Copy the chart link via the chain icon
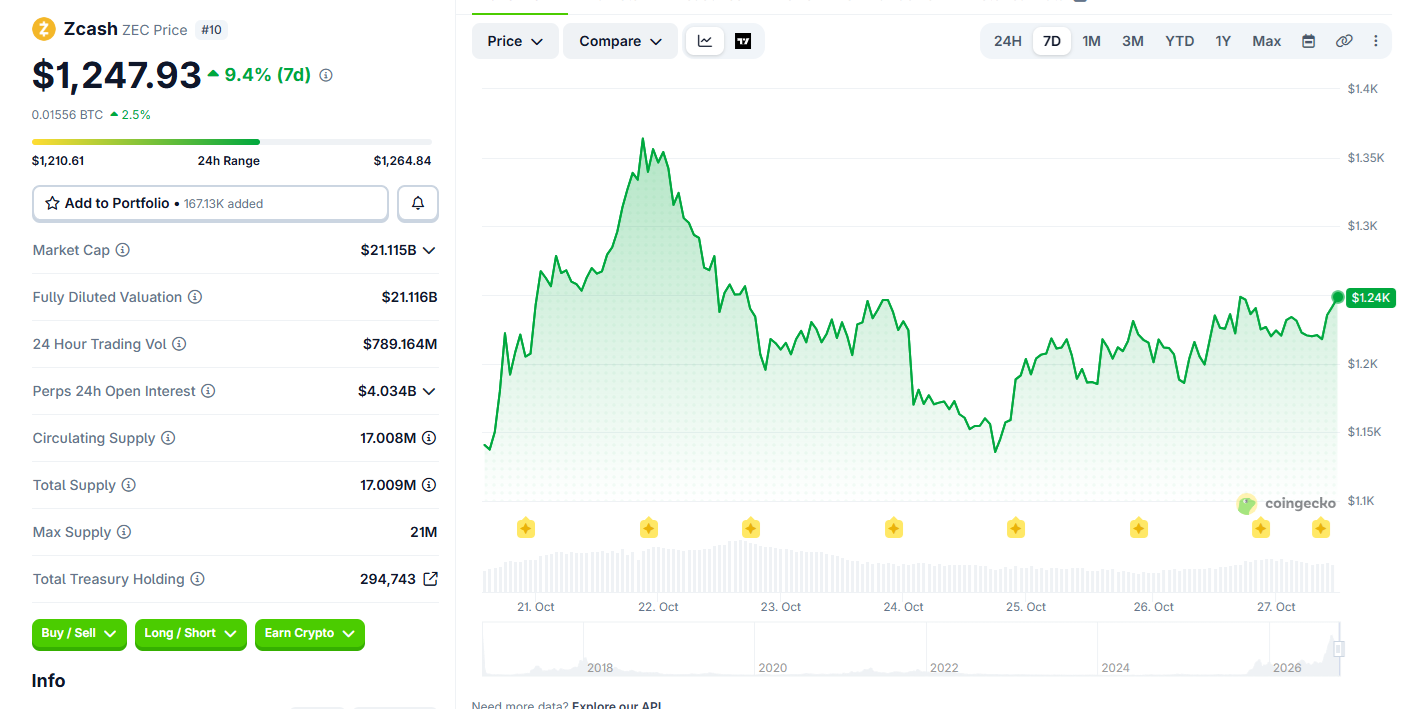1408x709 pixels. click(x=1344, y=41)
